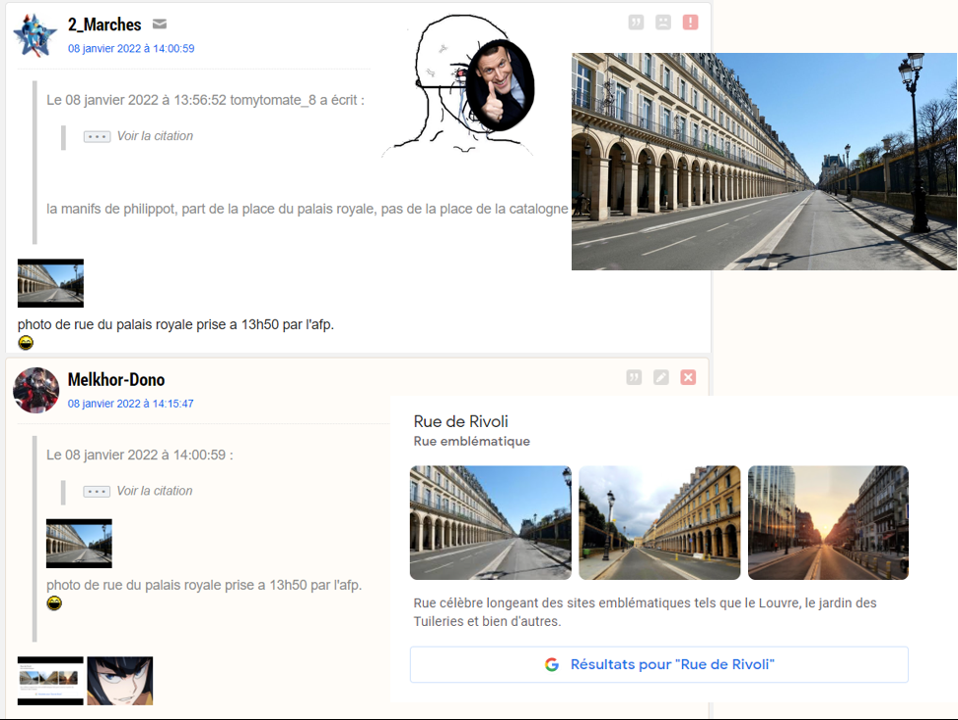Edit Melkhor-Dono's post with the pencil icon

coord(661,377)
